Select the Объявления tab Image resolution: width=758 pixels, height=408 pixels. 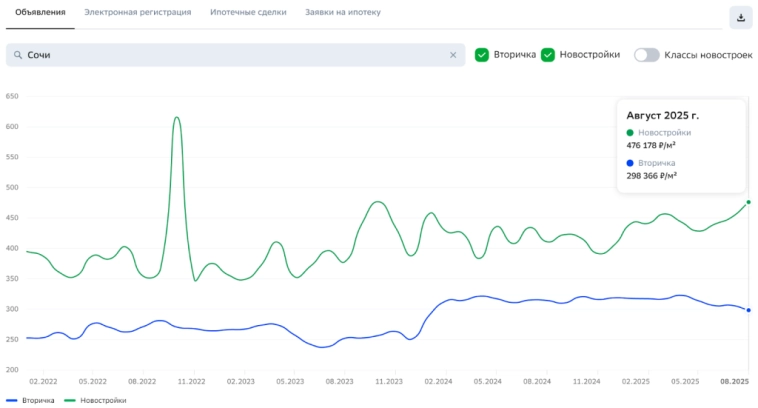coord(41,12)
